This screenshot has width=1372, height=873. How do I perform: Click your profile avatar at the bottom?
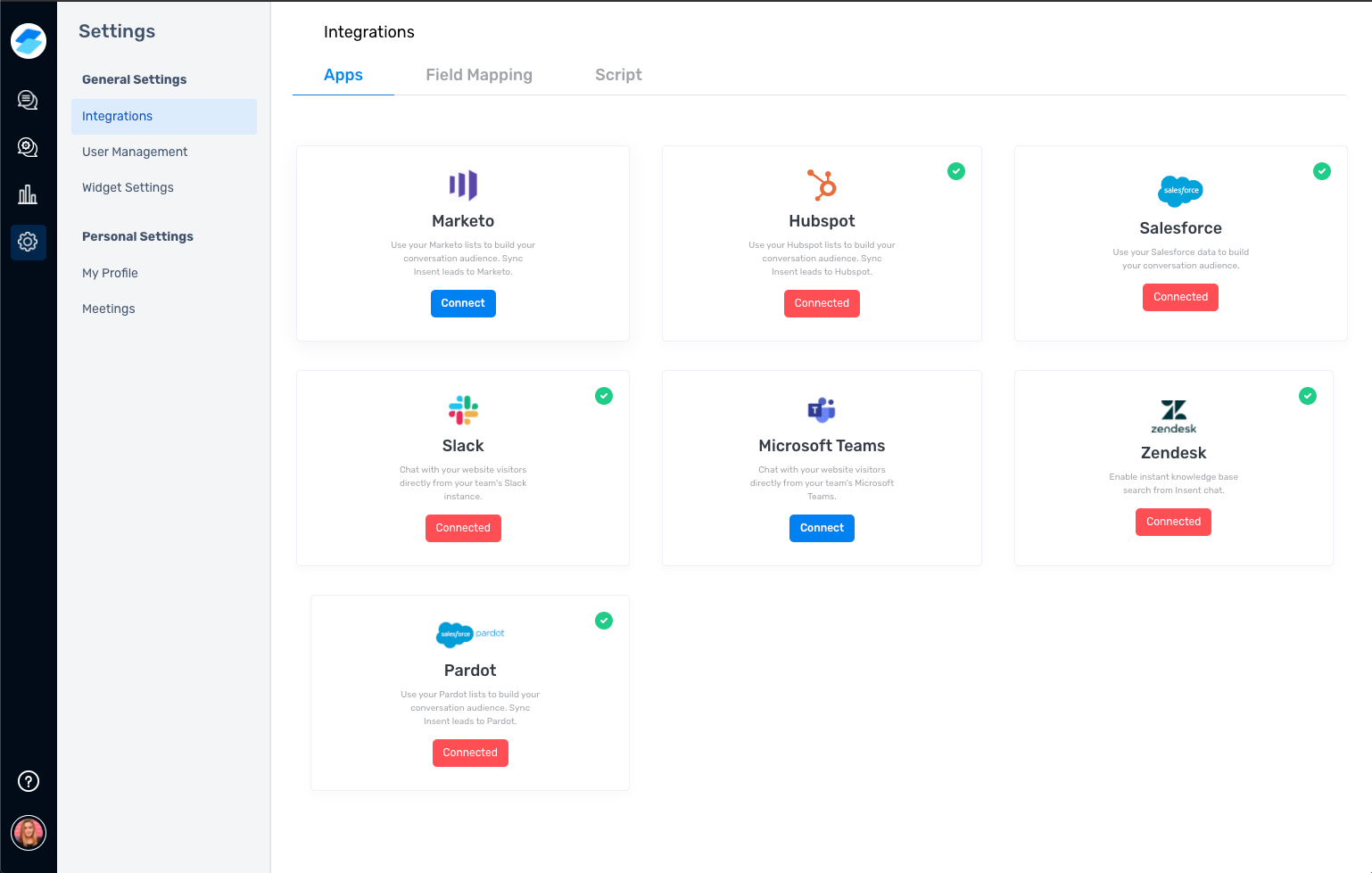28,833
